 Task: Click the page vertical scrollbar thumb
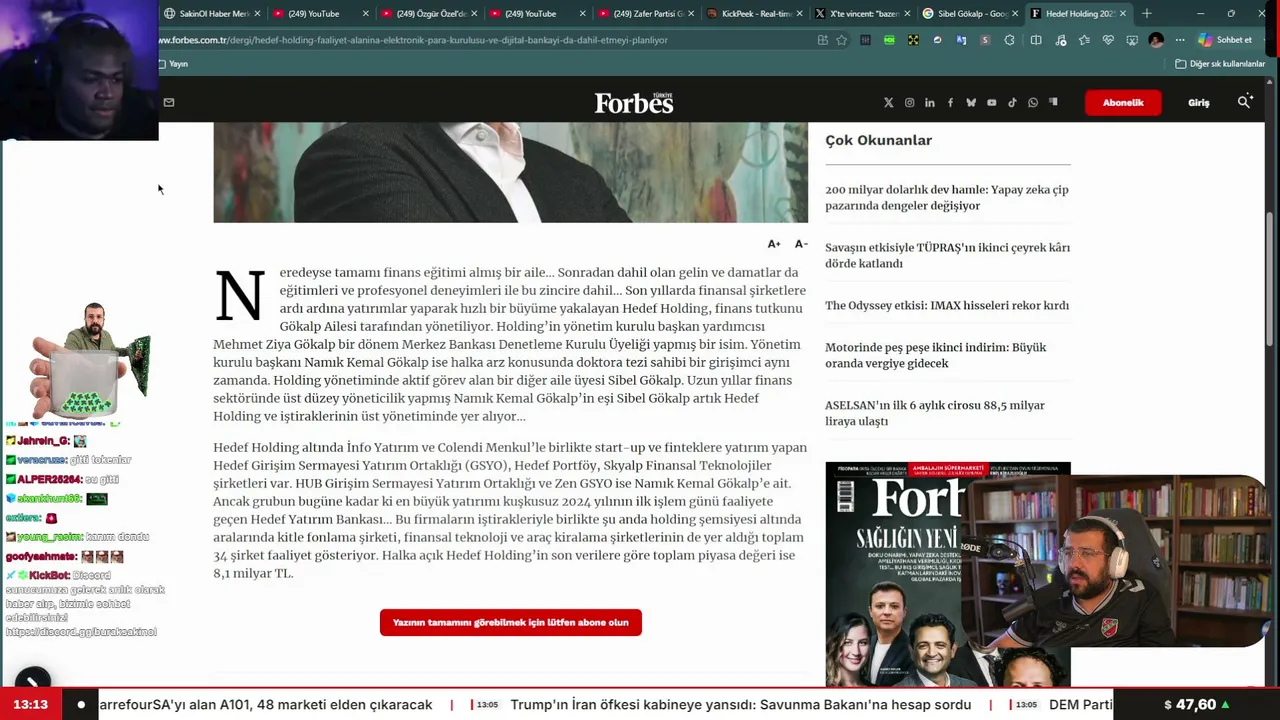point(1271,278)
